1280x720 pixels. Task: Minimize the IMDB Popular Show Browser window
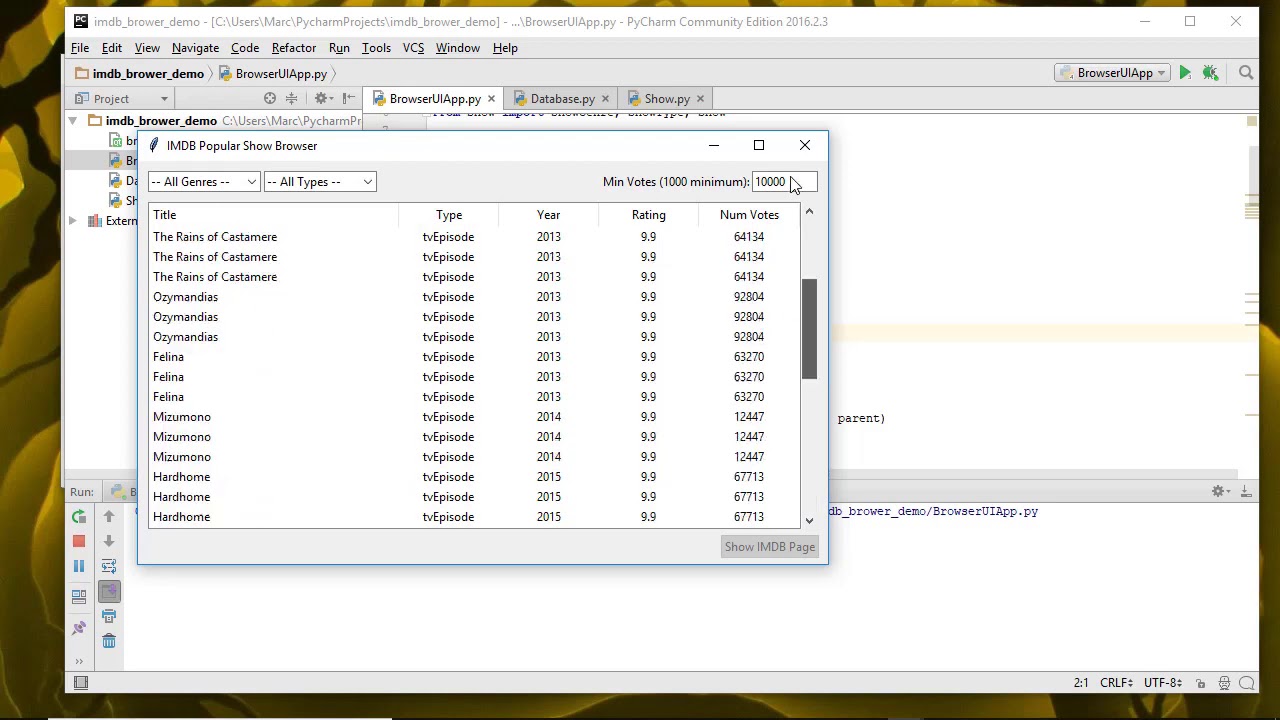tap(714, 146)
